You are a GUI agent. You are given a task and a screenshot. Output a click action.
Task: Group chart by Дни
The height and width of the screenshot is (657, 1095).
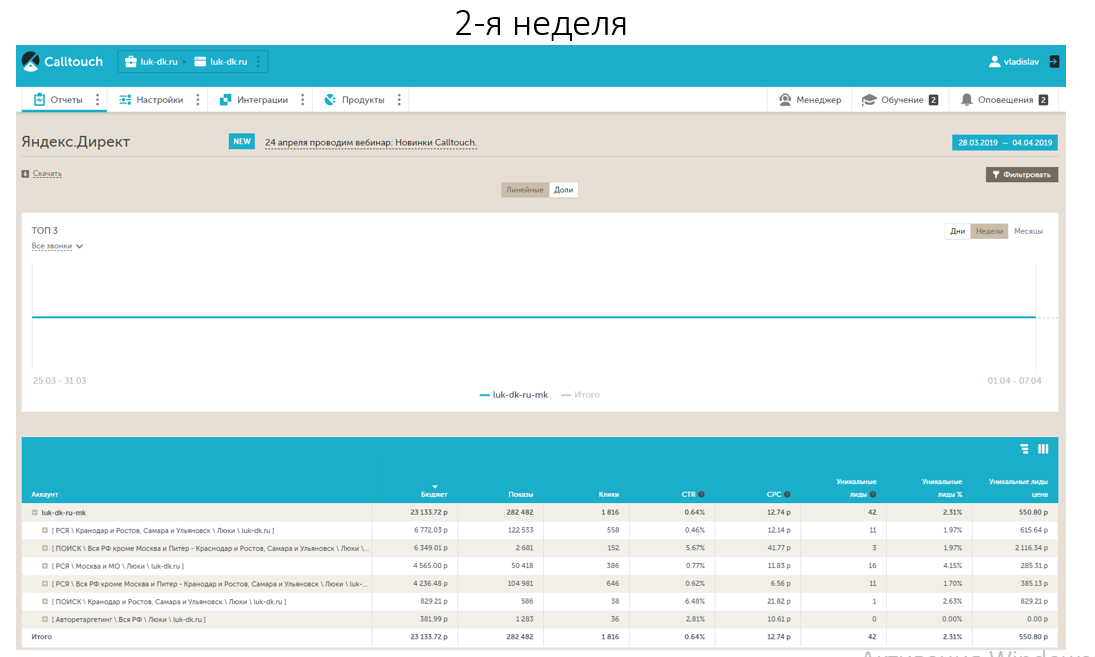[x=957, y=231]
